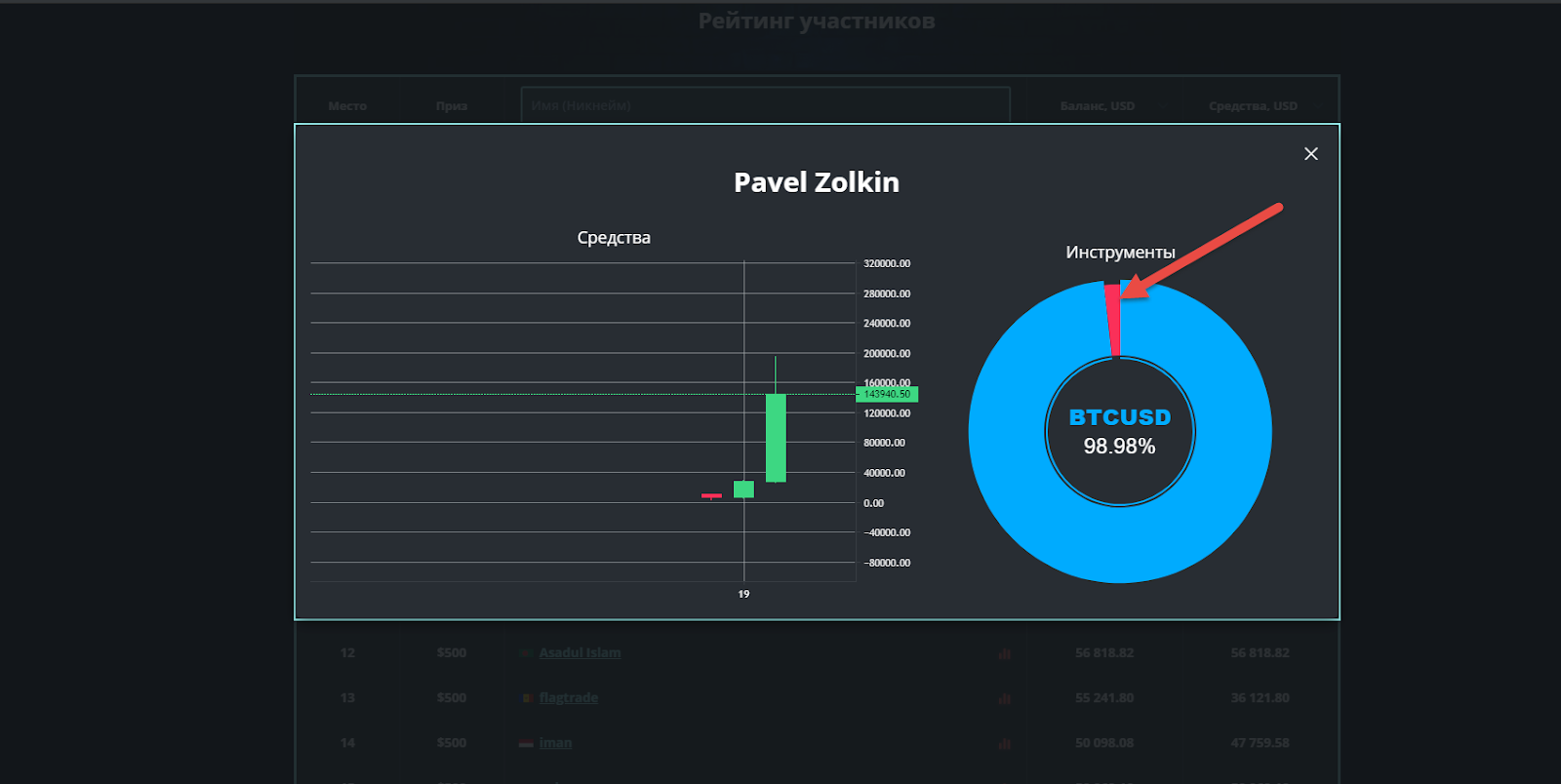
Task: Click the small green candlestick near zero
Action: click(743, 490)
